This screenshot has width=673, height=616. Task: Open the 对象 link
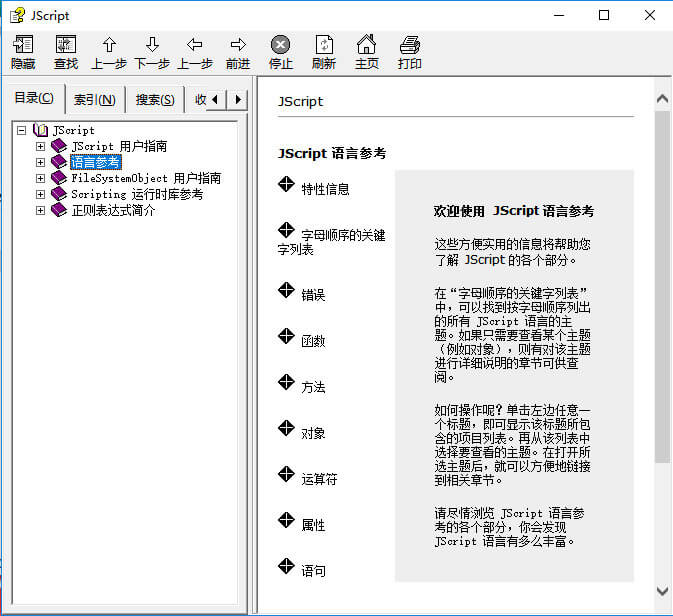313,433
